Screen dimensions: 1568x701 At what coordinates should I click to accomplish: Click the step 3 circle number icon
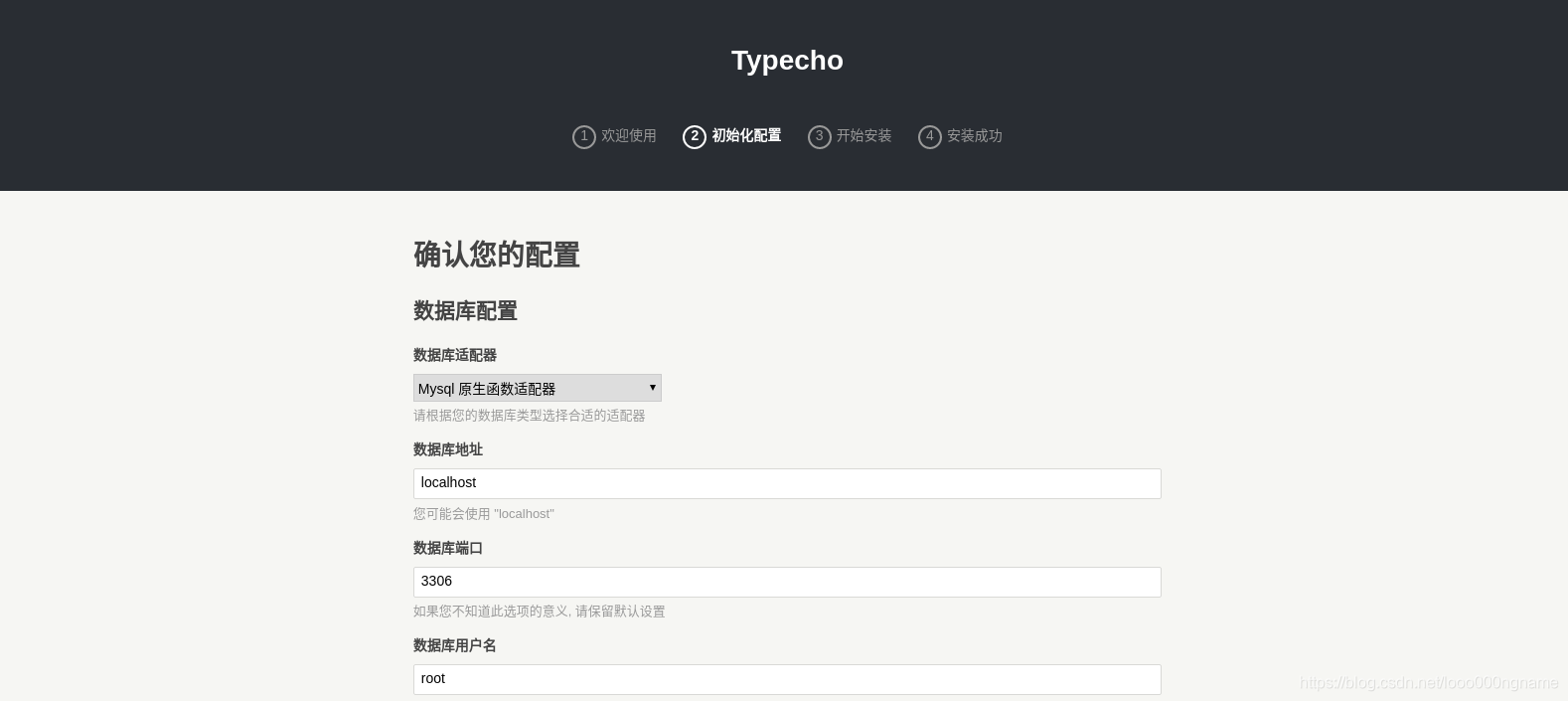(x=820, y=137)
